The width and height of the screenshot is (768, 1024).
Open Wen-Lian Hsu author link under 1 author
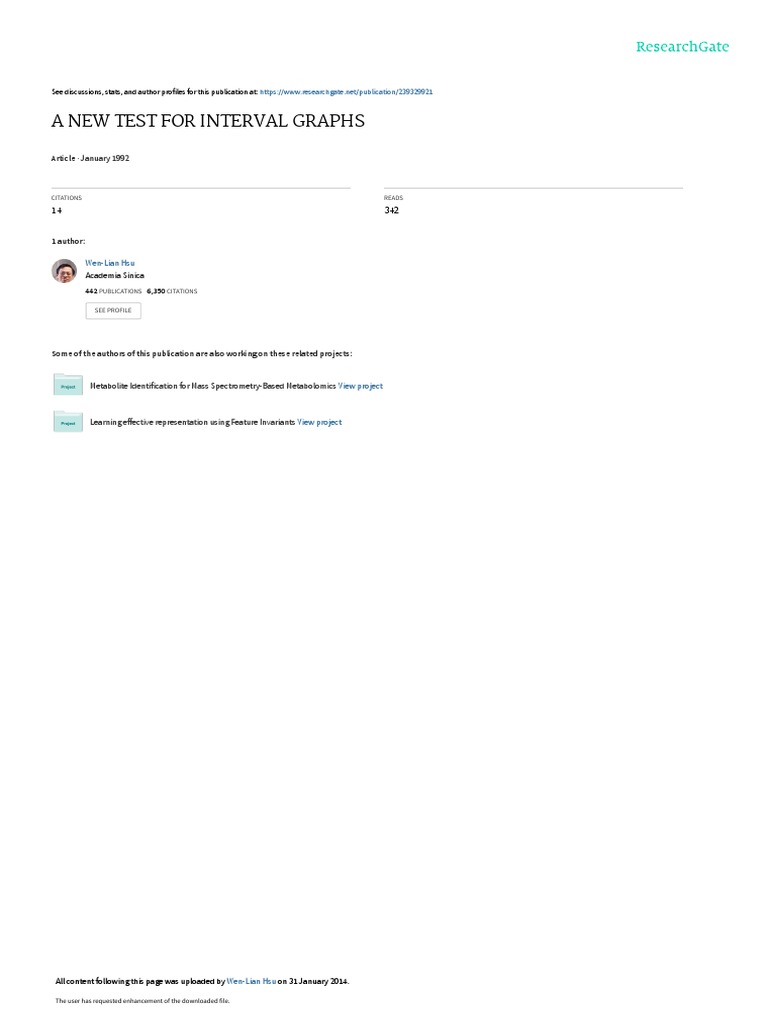110,263
